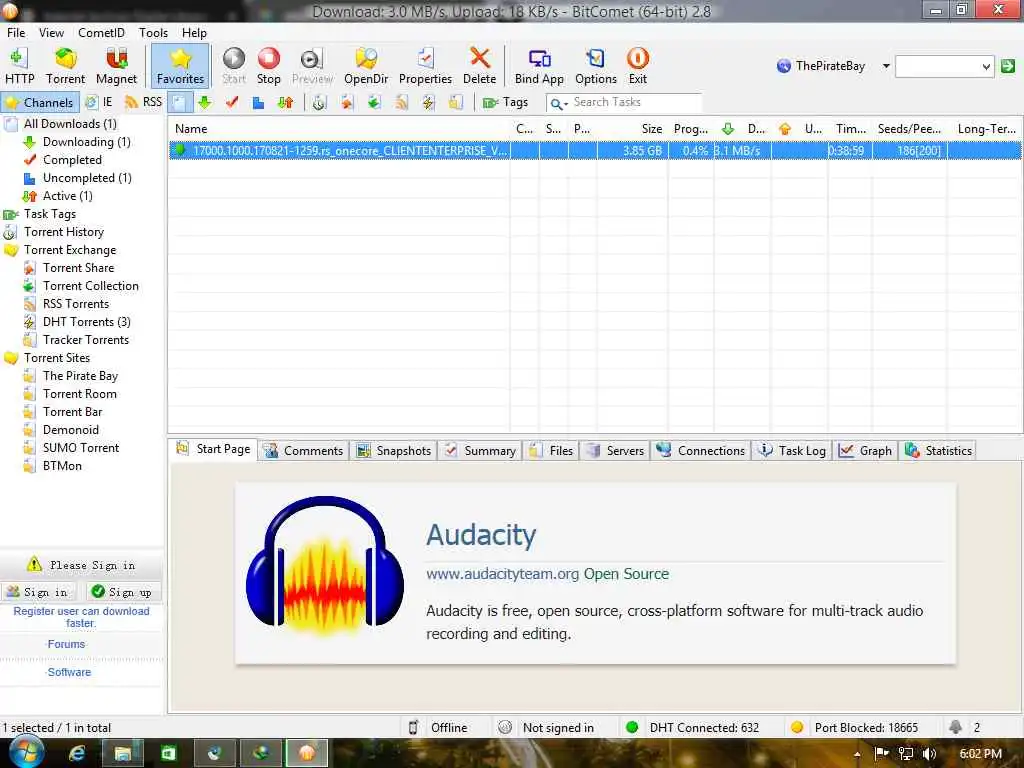Open the Forums link
The height and width of the screenshot is (768, 1024).
[x=66, y=645]
